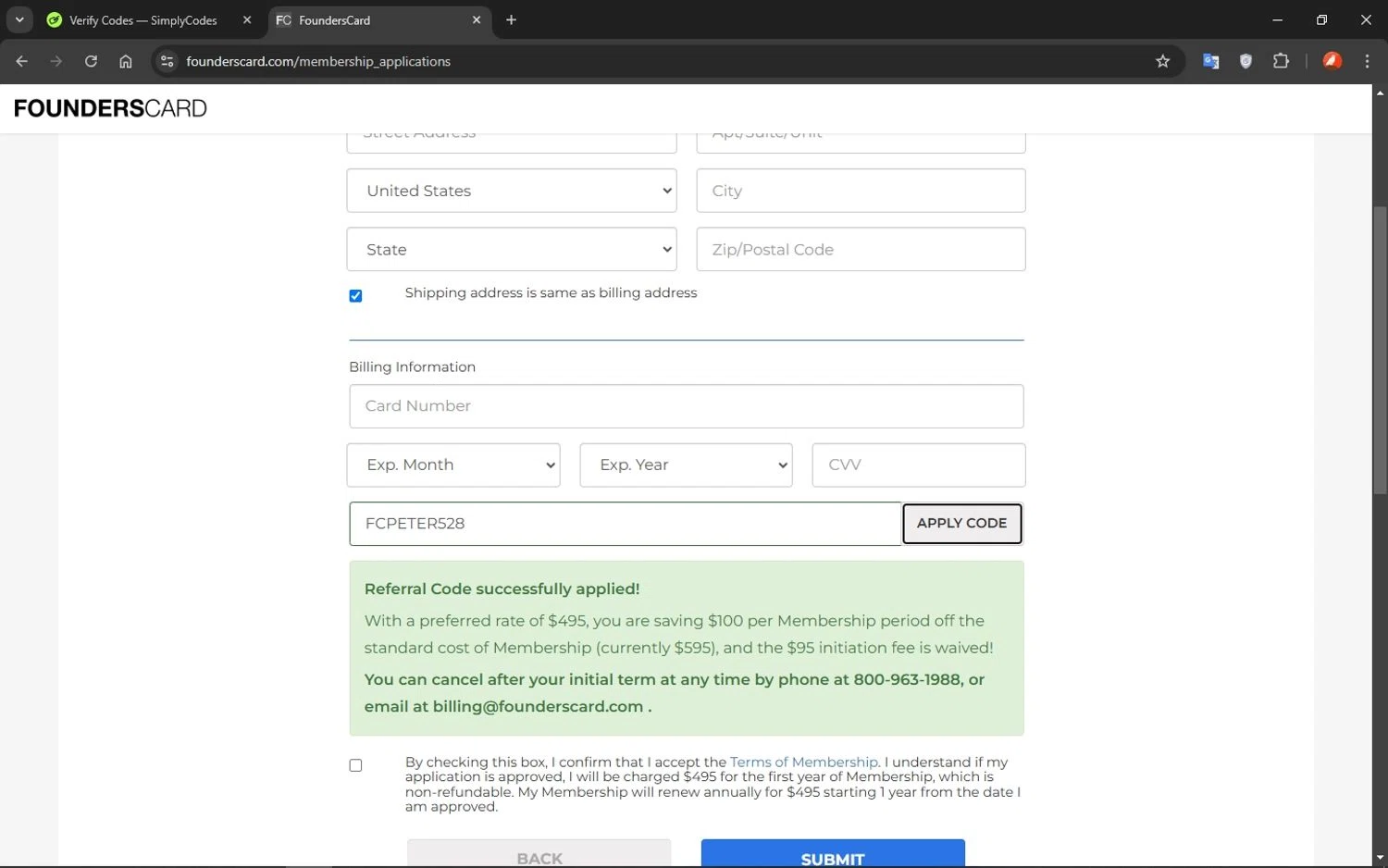Image resolution: width=1388 pixels, height=868 pixels.
Task: Close the FoundersCard tab
Action: click(477, 19)
